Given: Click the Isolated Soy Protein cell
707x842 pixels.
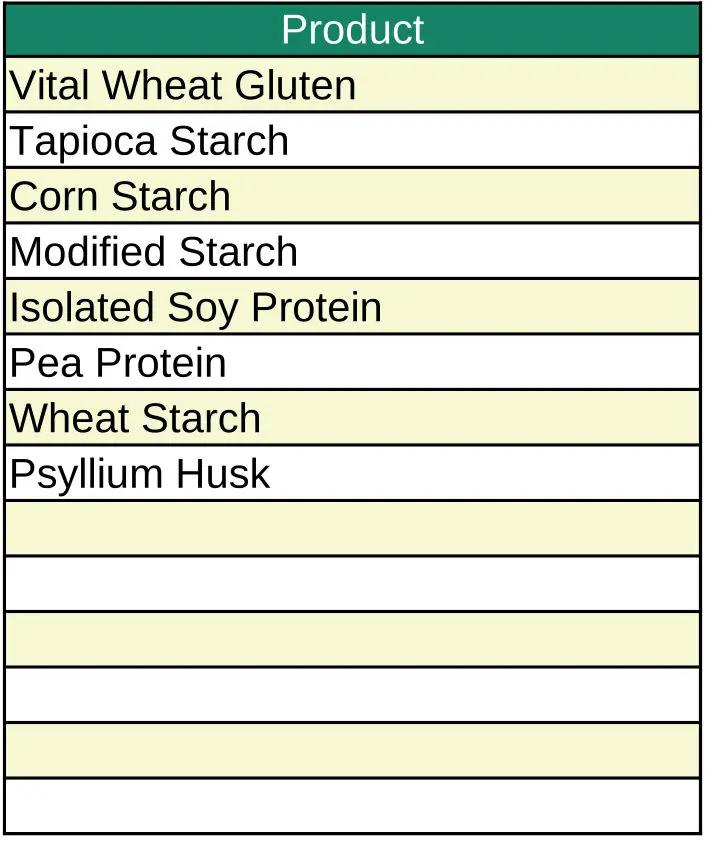Looking at the screenshot, I should (352, 307).
